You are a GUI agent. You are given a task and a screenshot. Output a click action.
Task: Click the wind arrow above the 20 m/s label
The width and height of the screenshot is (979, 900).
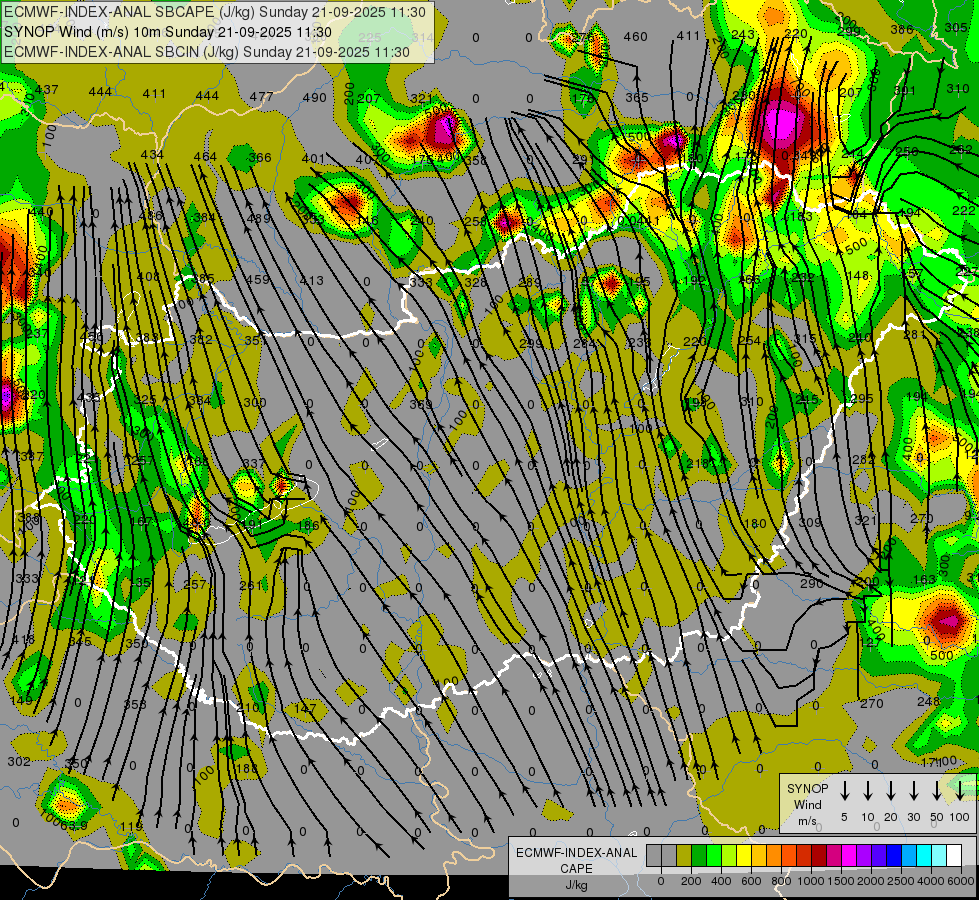pos(891,789)
